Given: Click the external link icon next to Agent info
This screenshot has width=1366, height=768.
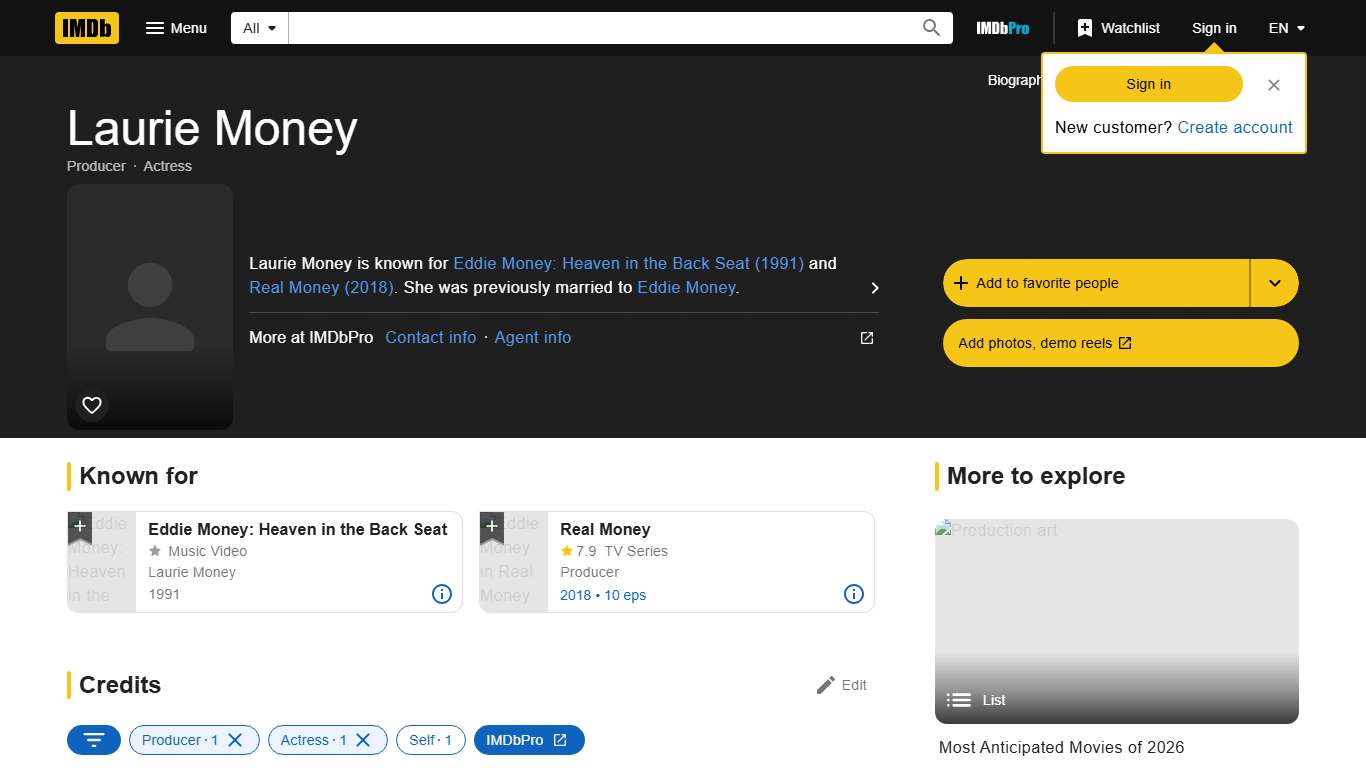Looking at the screenshot, I should pos(866,338).
